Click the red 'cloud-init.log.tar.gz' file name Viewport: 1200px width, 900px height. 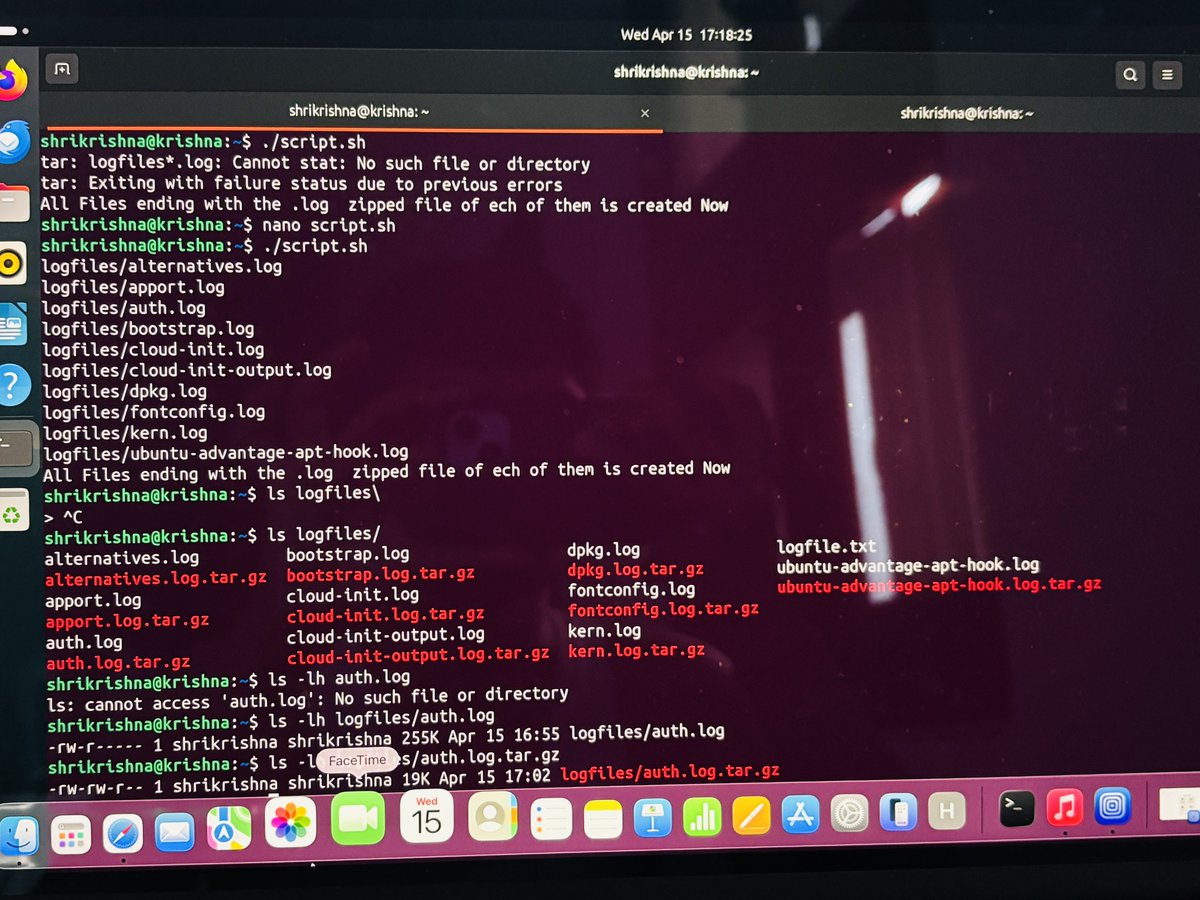pyautogui.click(x=386, y=615)
